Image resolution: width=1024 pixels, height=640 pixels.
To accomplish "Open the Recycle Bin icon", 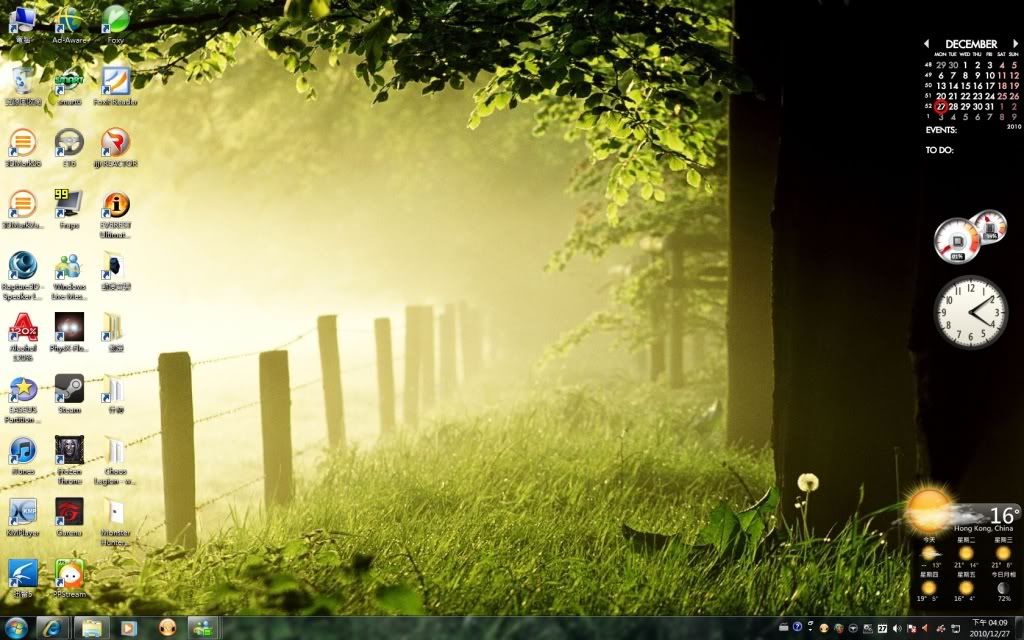I will pyautogui.click(x=22, y=81).
